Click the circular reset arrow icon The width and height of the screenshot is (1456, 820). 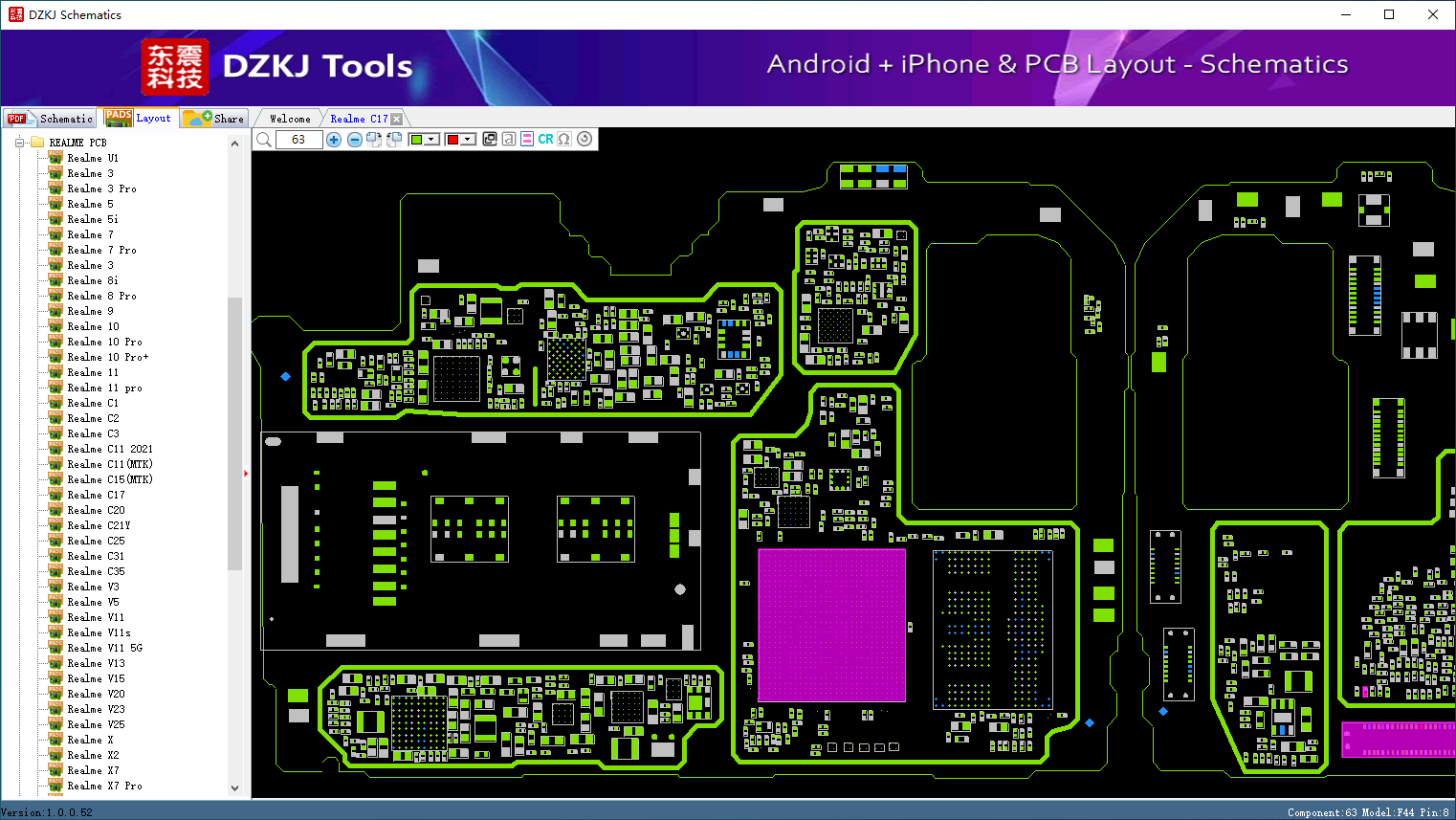(x=585, y=139)
